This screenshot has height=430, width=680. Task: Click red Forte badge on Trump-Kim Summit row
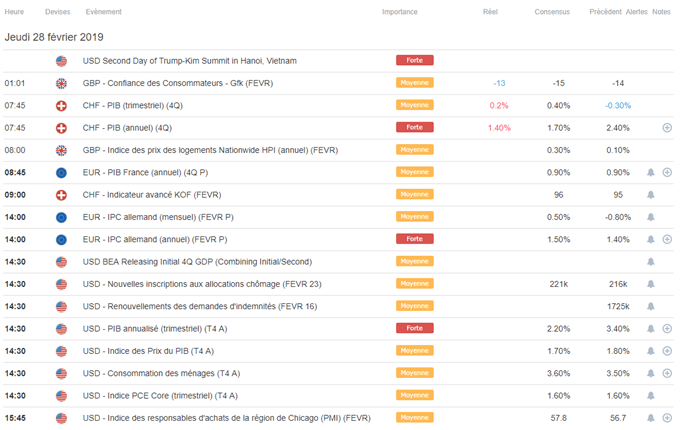tap(415, 60)
